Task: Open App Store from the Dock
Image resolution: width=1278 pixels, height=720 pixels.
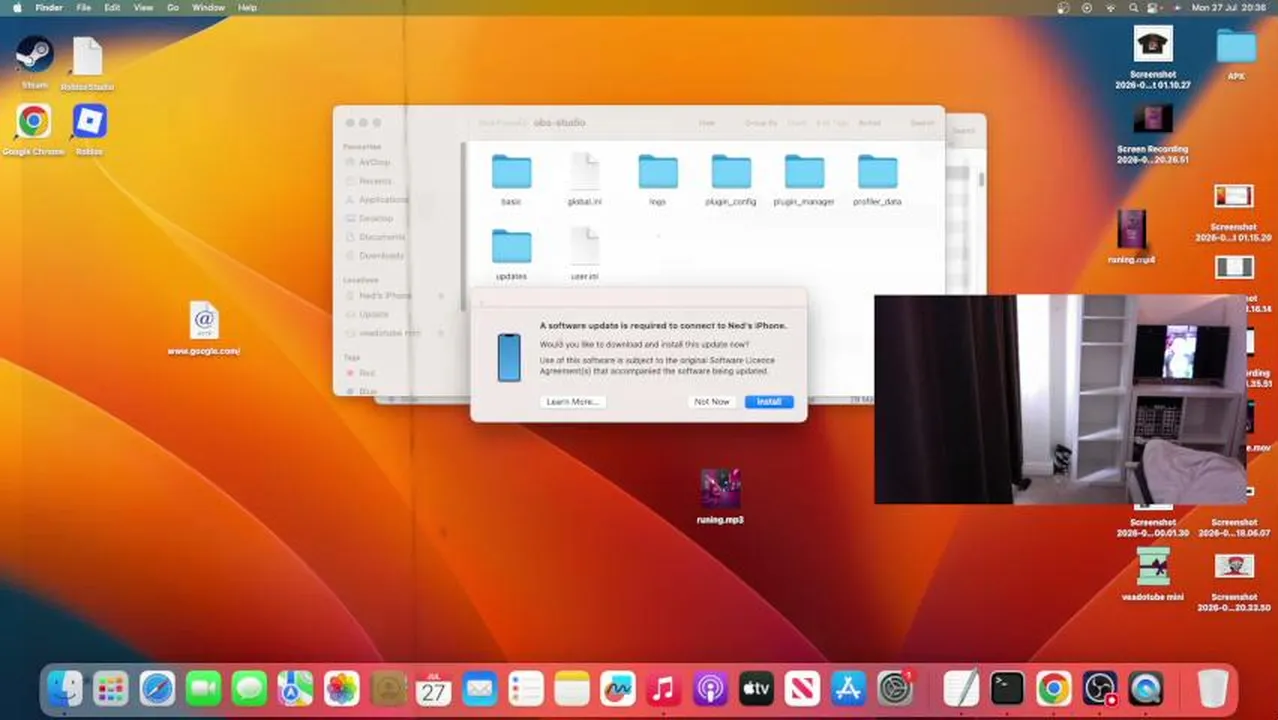Action: point(848,688)
